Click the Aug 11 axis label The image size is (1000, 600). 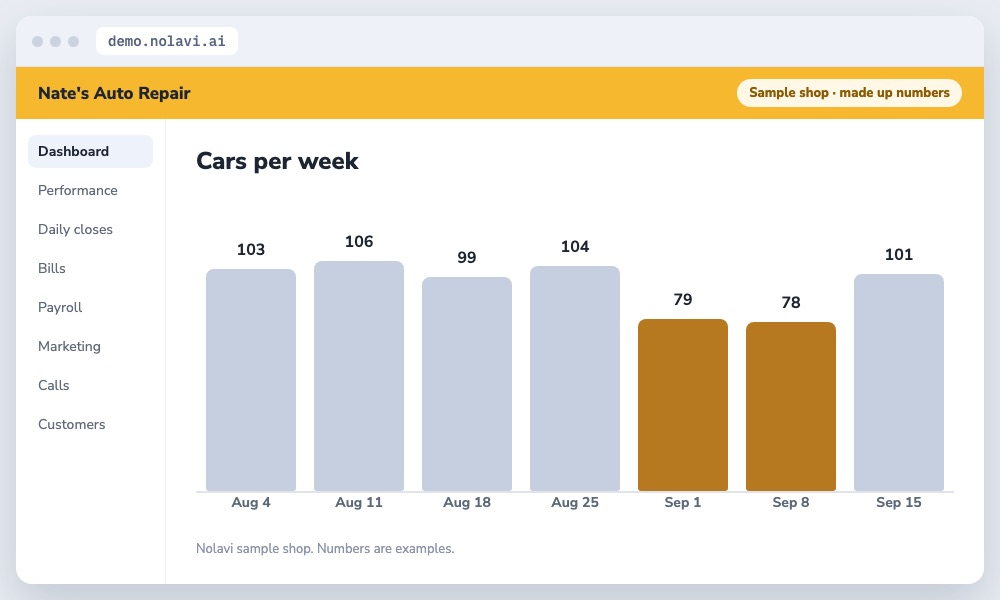358,502
